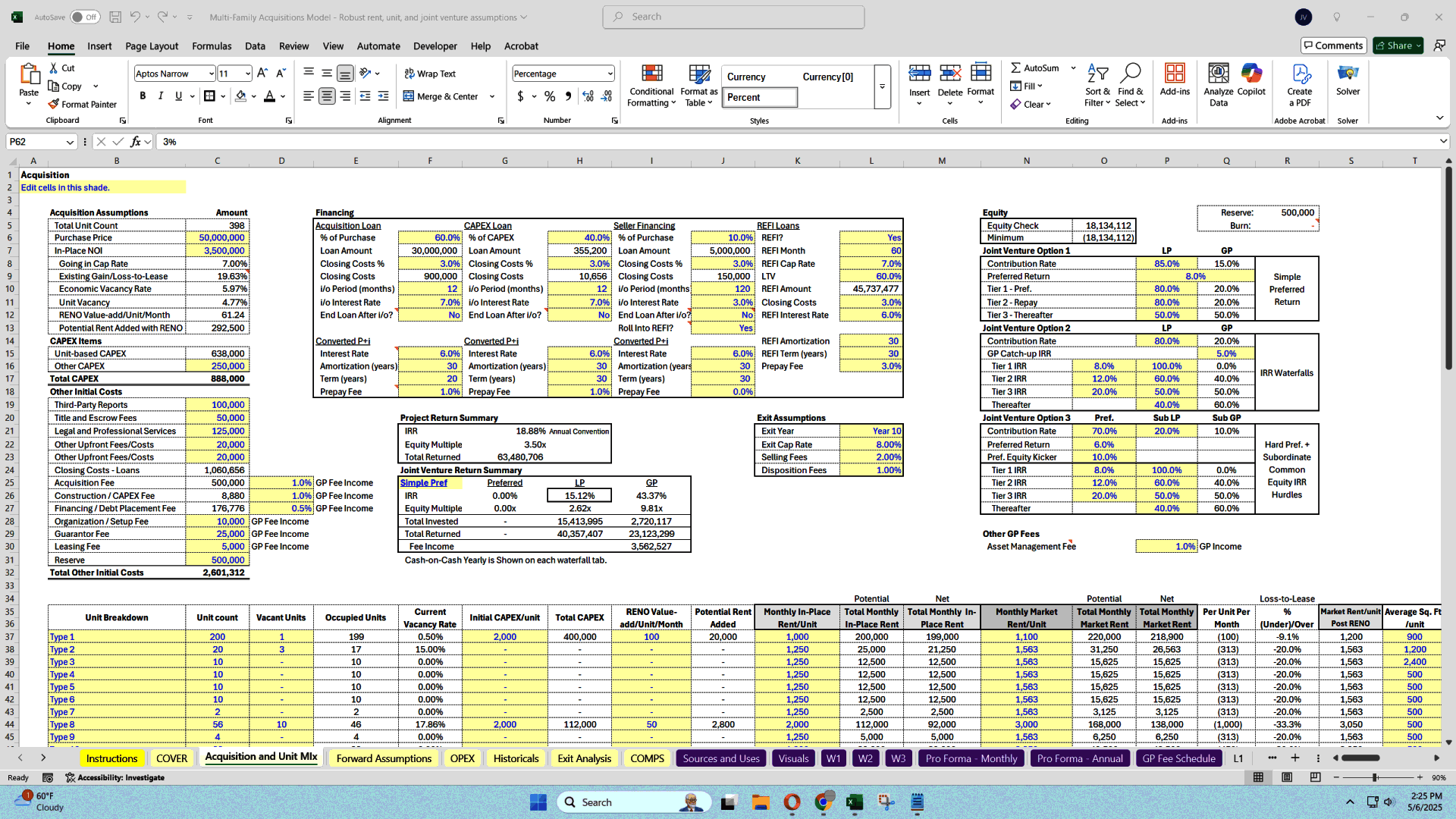Image resolution: width=1456 pixels, height=819 pixels.
Task: Click the Comments button
Action: pos(1333,45)
